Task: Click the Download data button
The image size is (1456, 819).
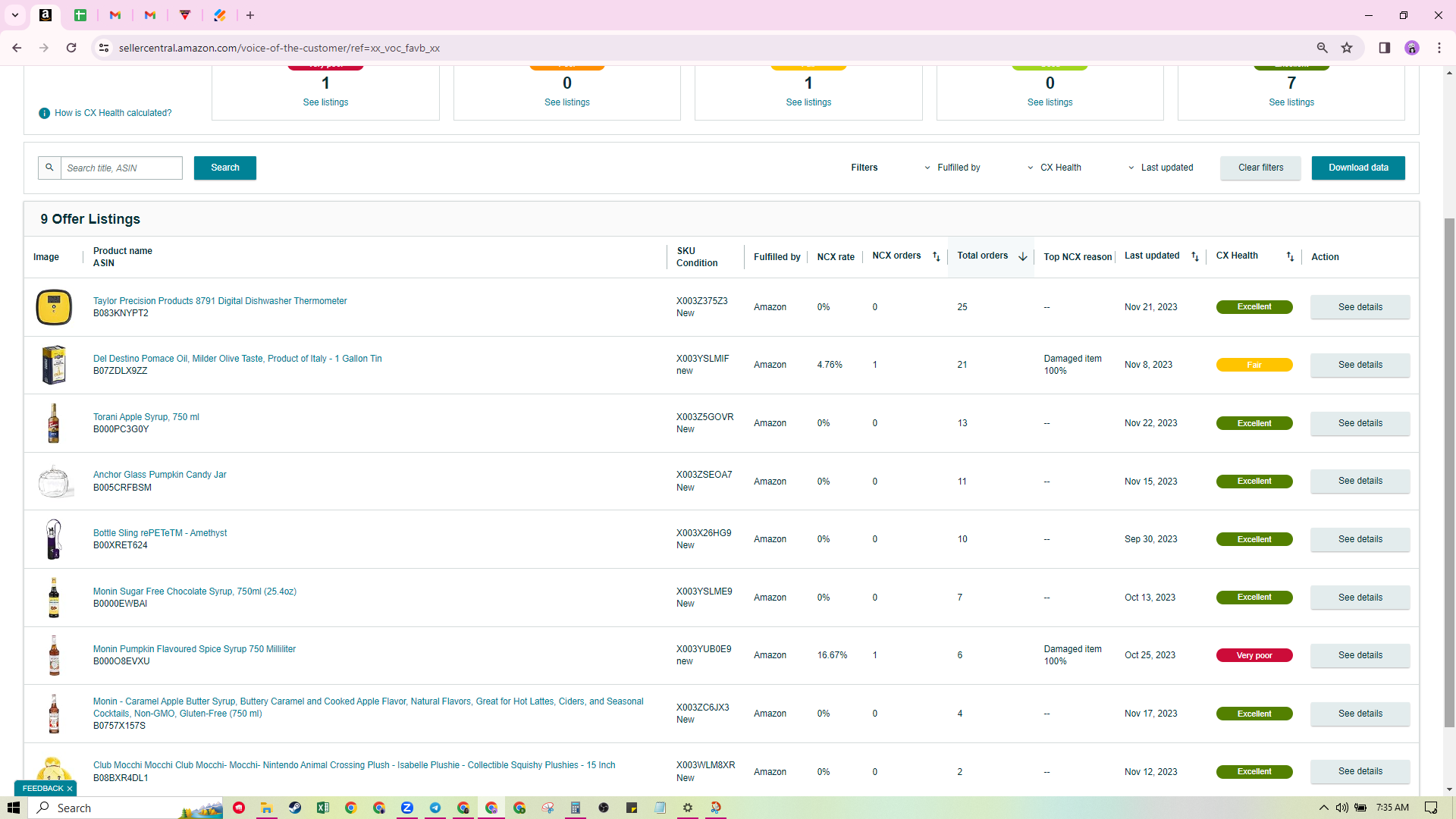Action: click(1358, 168)
